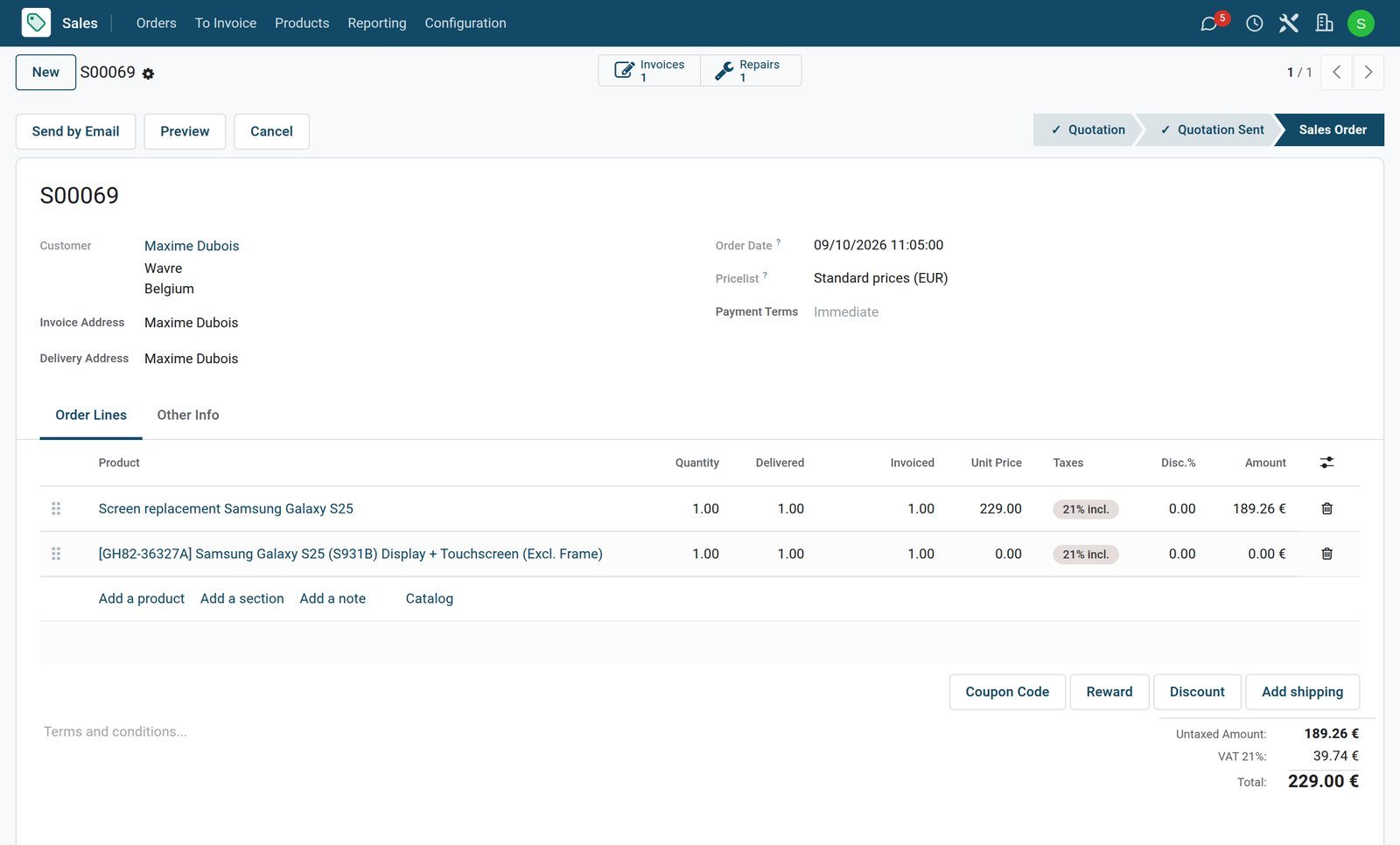
Task: Open the Configuration menu
Action: 465,23
